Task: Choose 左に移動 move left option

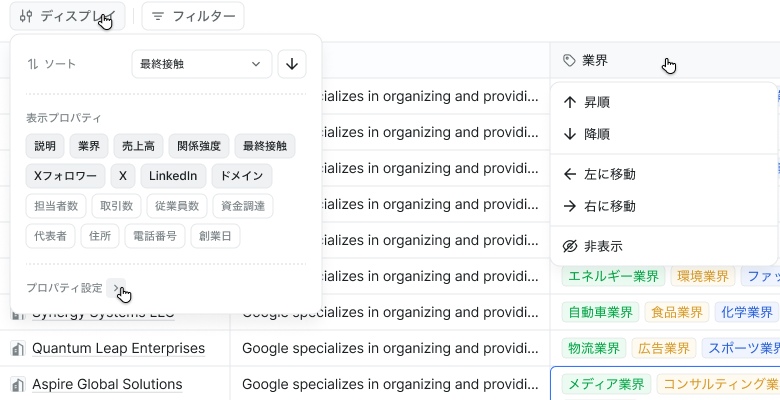Action: click(664, 174)
